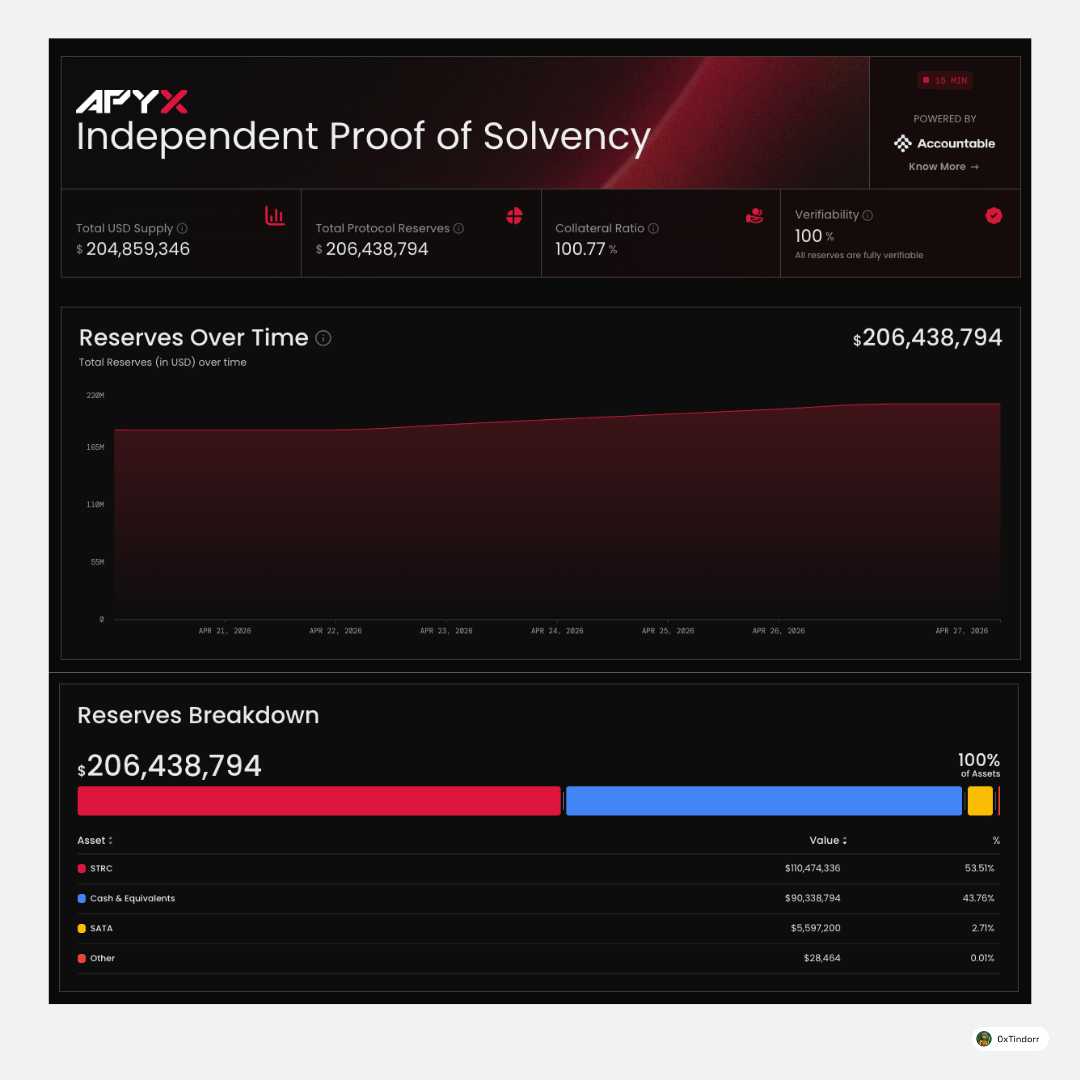Click the 0xTindorr username badge text
1080x1080 pixels.
[x=1018, y=1039]
